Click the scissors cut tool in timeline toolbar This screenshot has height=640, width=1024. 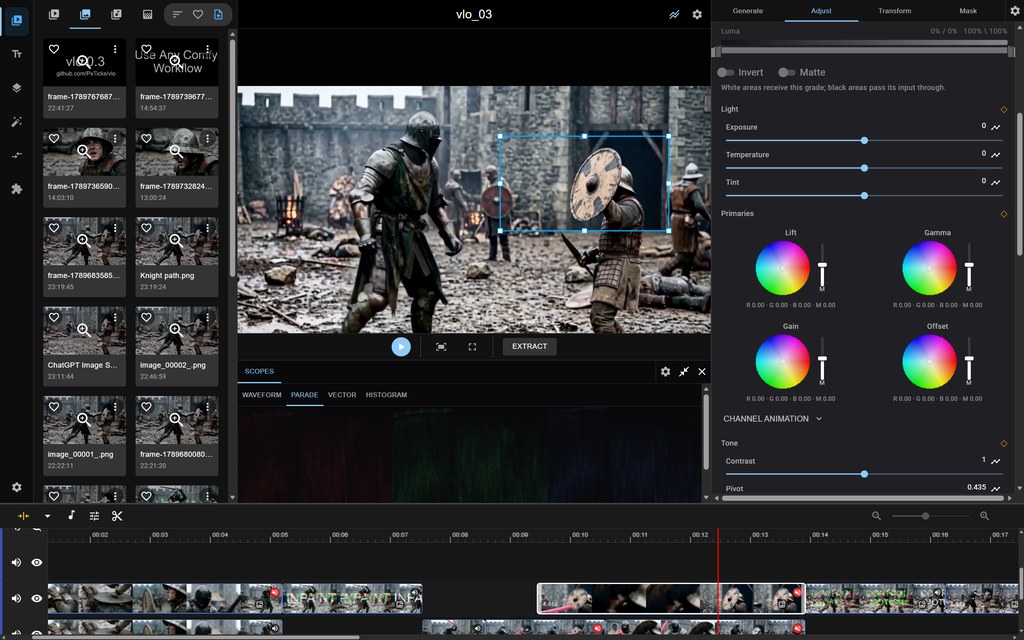118,516
